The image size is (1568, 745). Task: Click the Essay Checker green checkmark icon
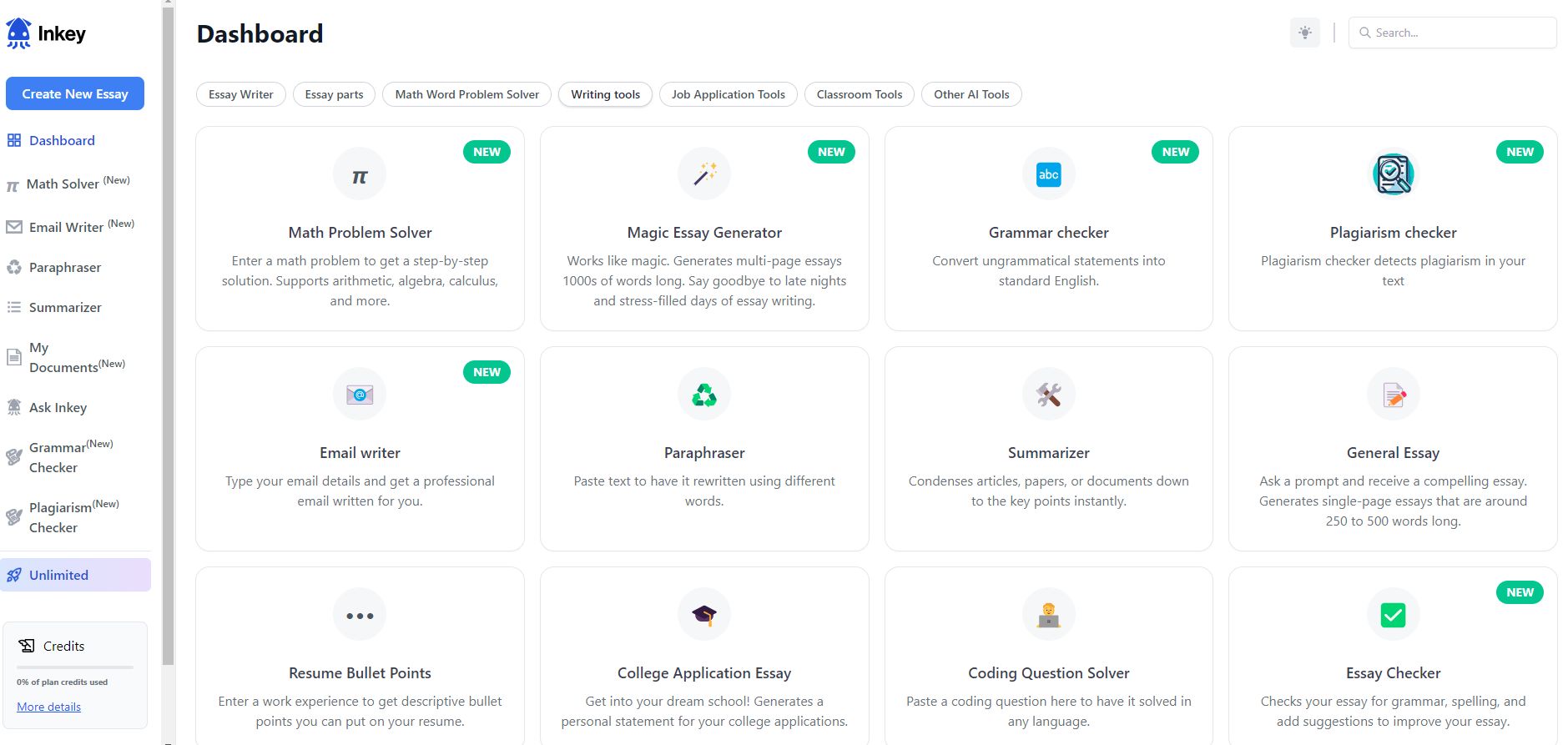pyautogui.click(x=1392, y=614)
